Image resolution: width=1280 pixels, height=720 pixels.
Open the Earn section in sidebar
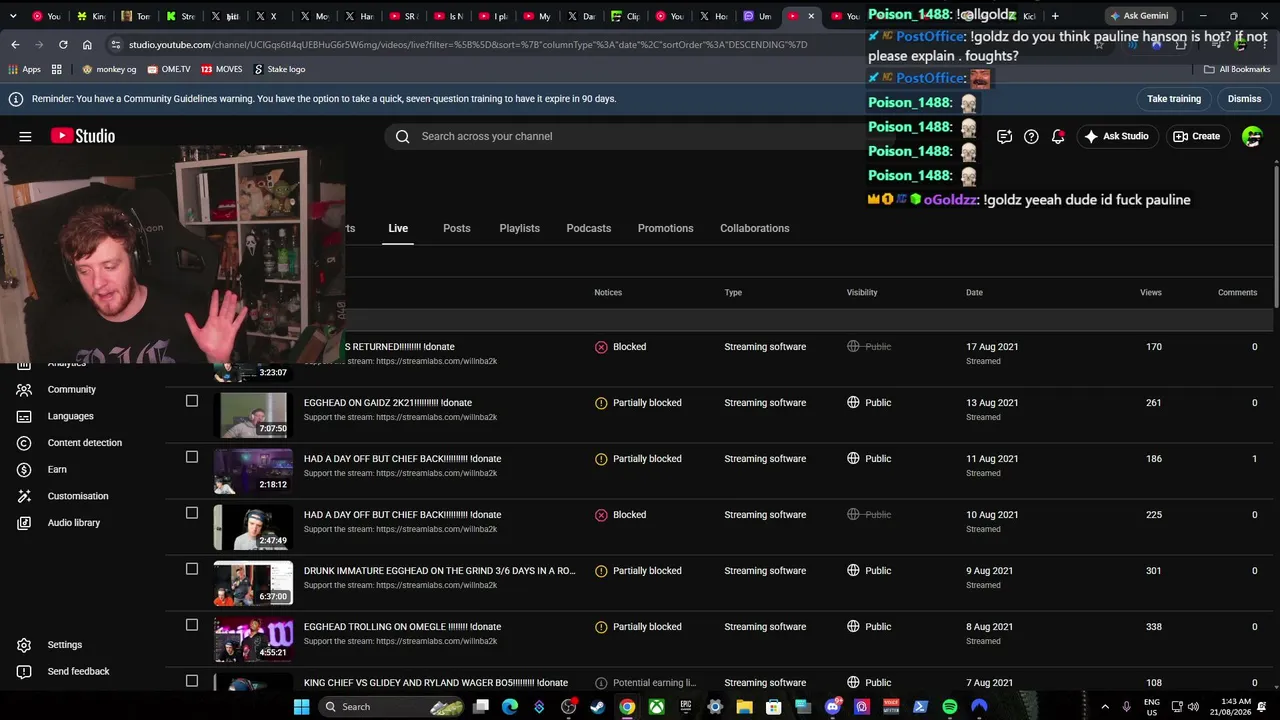[57, 469]
